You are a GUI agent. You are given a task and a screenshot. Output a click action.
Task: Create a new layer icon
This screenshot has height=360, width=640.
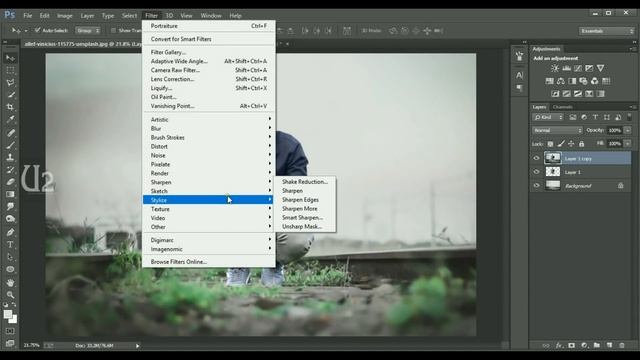609,345
